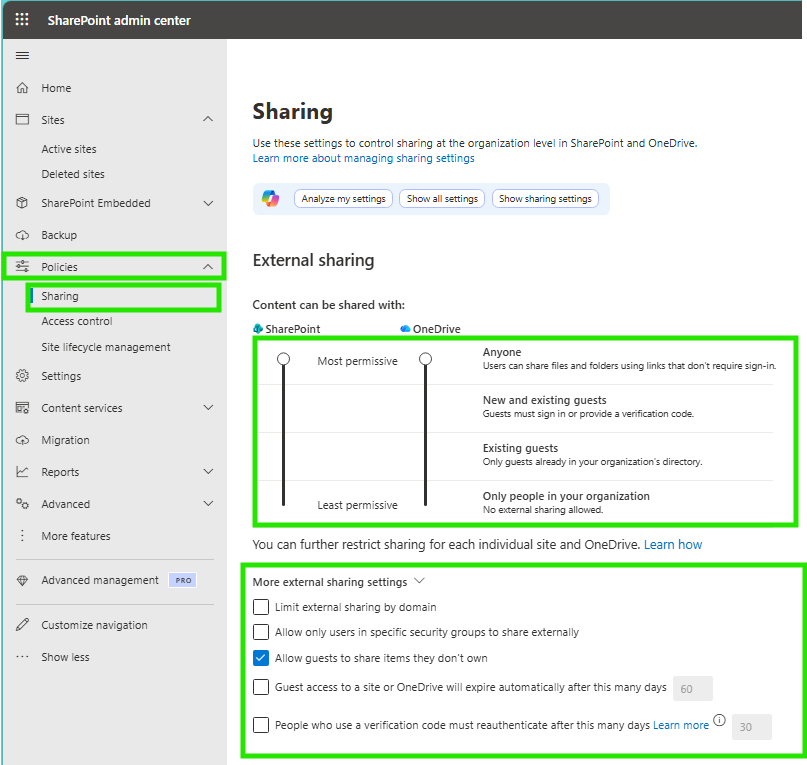Viewport: 807px width, 765px height.
Task: Open the app launcher waffle icon
Action: 22,20
